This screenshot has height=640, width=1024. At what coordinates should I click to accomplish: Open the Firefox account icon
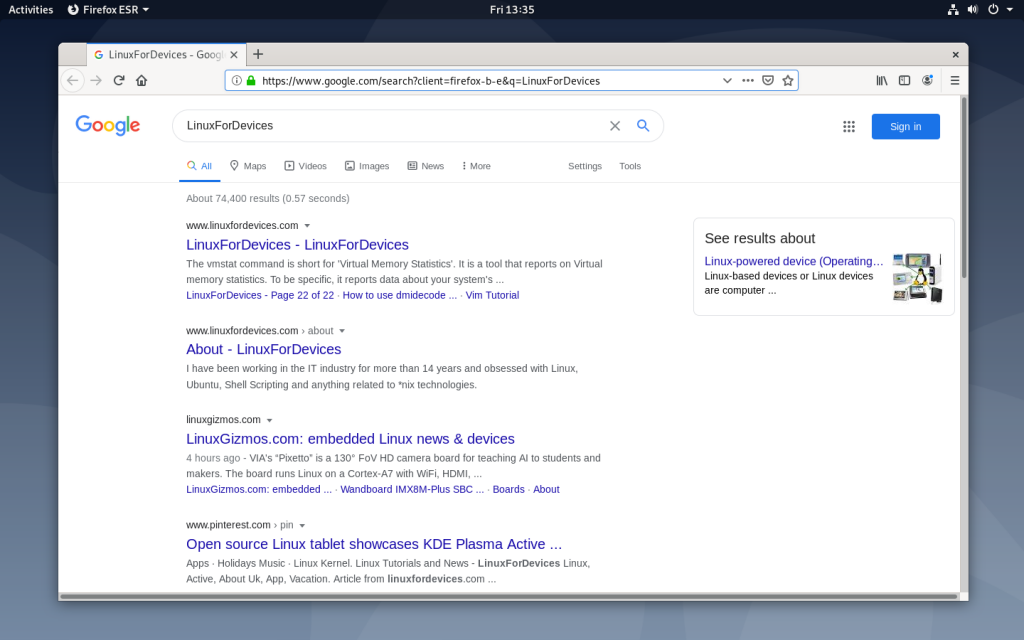(927, 80)
